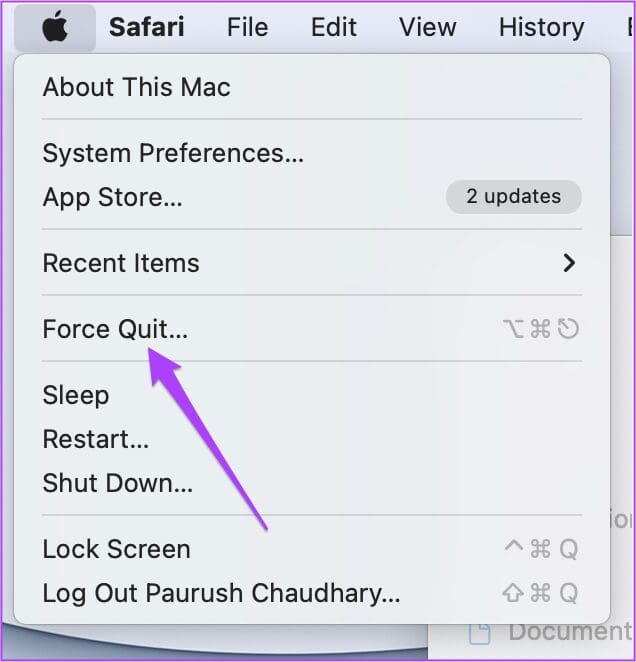The image size is (636, 662).
Task: Click the 2 updates badge
Action: pos(513,197)
